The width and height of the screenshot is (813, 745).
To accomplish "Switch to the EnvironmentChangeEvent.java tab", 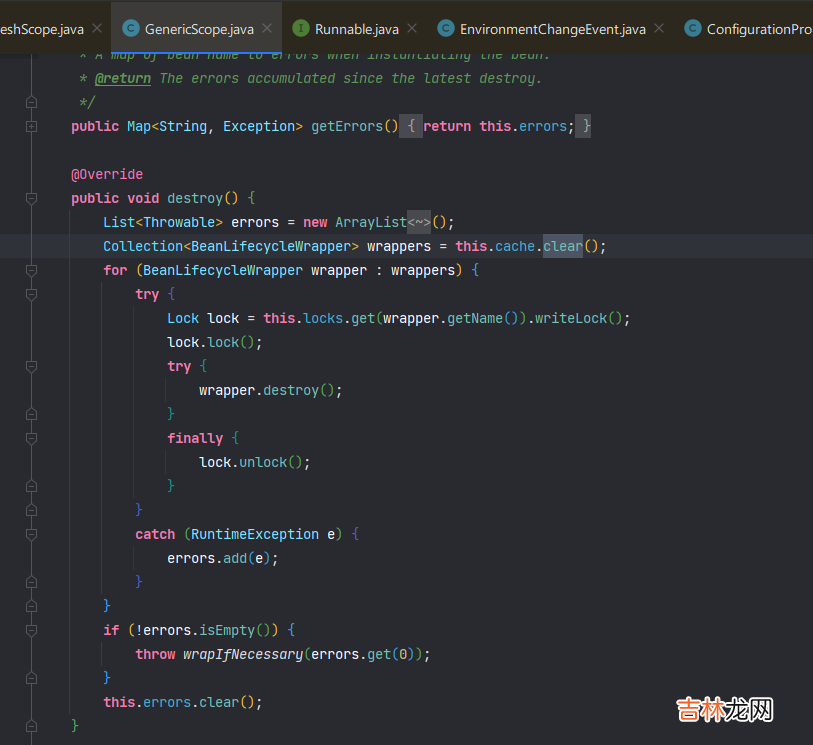I will coord(552,29).
